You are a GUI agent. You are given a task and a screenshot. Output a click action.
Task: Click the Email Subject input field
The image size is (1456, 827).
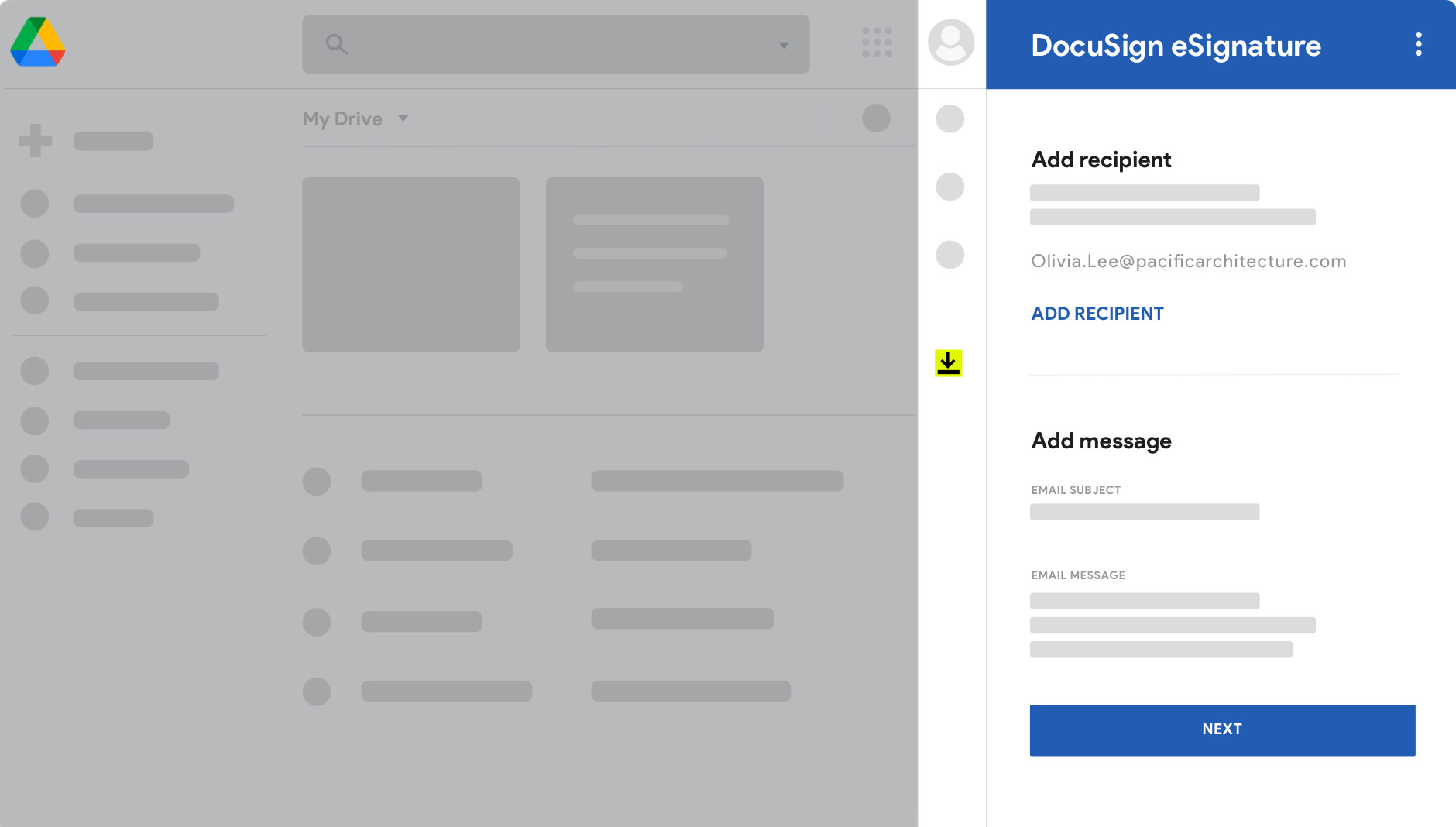[x=1145, y=512]
